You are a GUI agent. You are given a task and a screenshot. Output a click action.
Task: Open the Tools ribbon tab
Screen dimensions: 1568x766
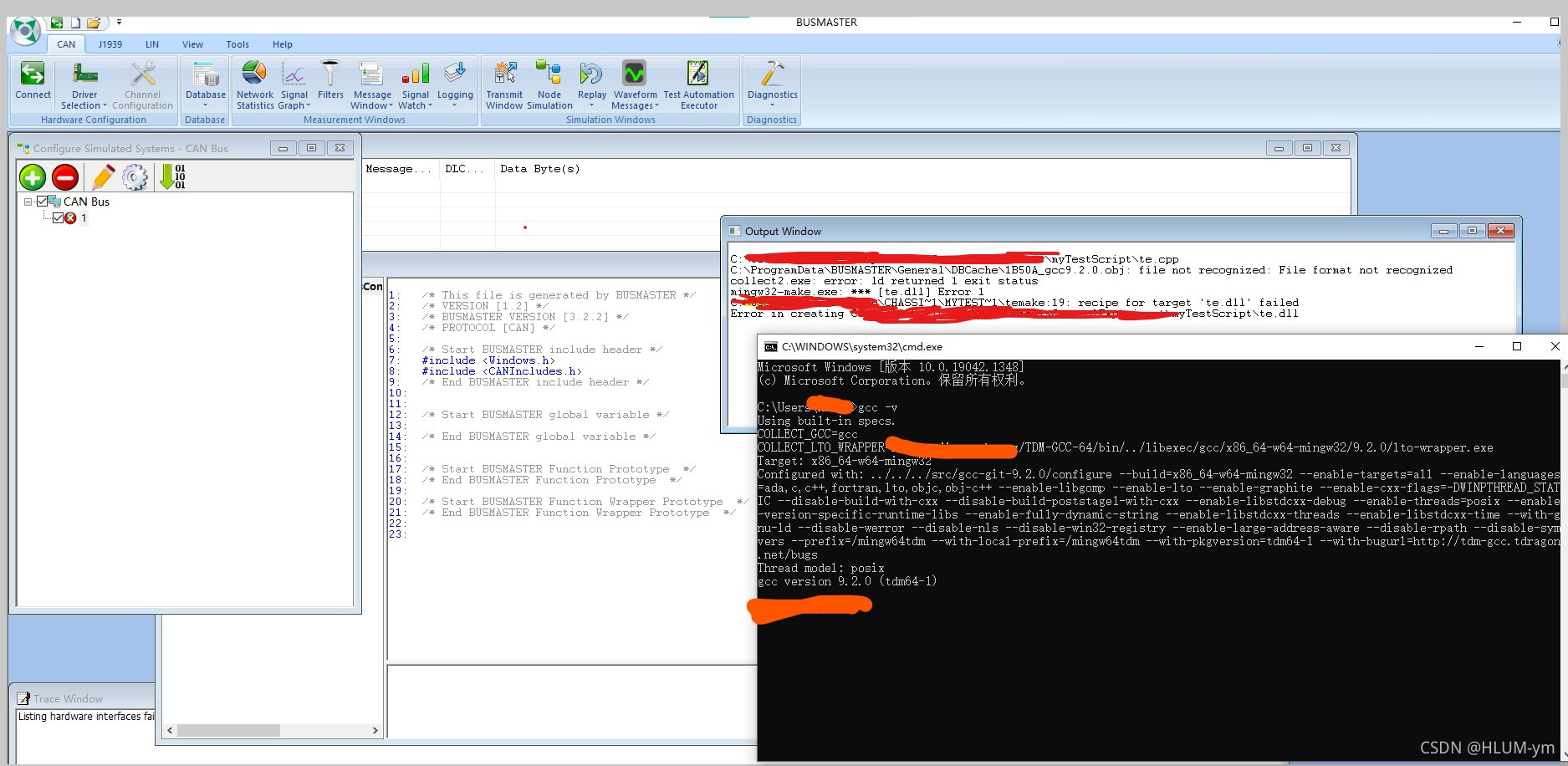[x=237, y=44]
